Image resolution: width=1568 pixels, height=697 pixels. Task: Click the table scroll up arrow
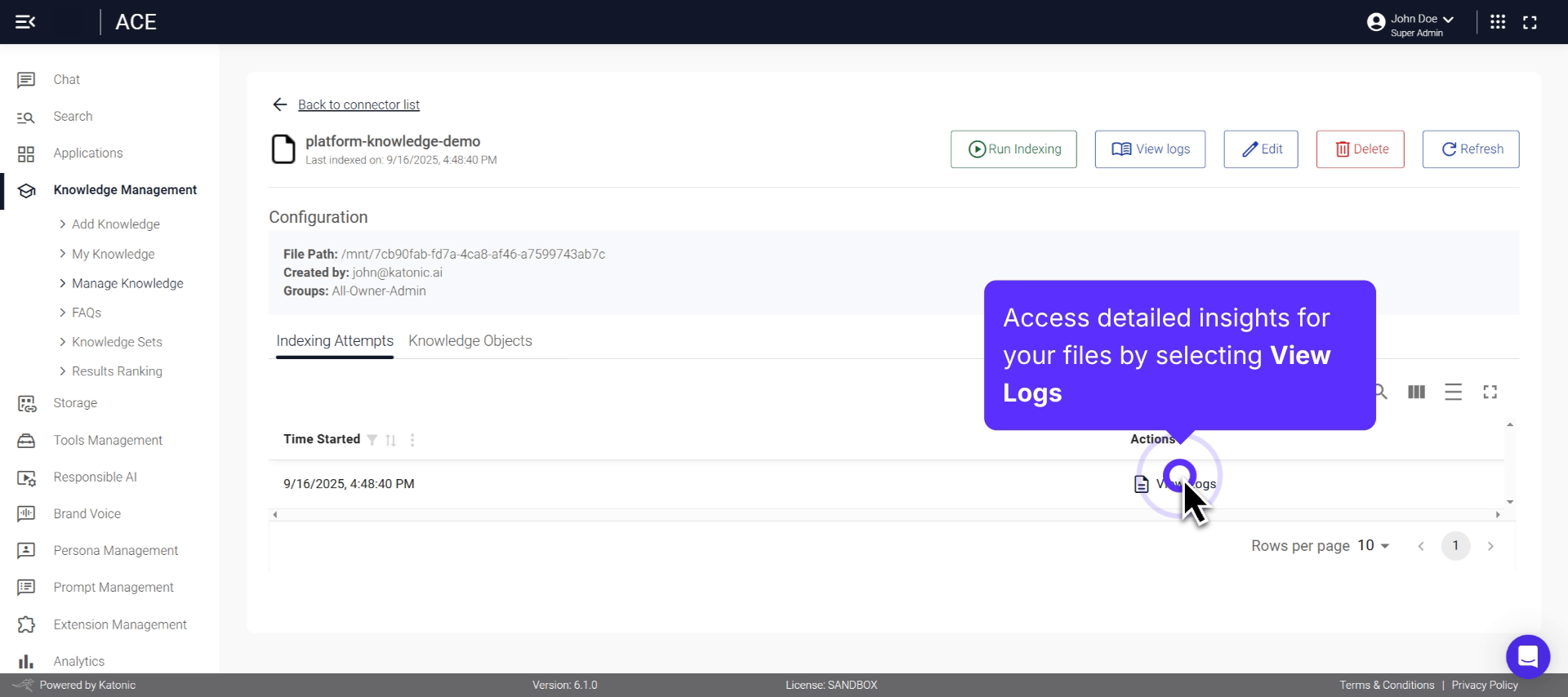[x=1510, y=425]
